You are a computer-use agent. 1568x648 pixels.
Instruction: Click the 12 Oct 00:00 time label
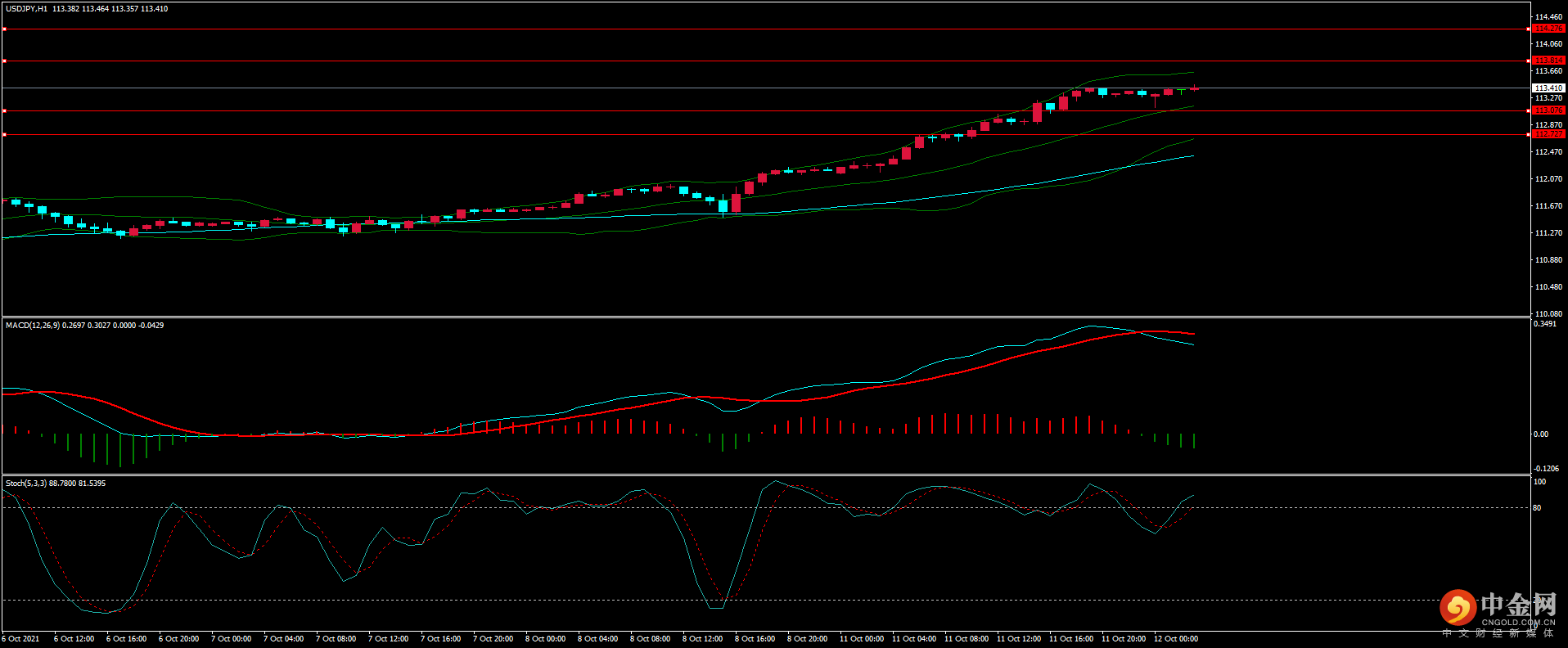click(1175, 639)
